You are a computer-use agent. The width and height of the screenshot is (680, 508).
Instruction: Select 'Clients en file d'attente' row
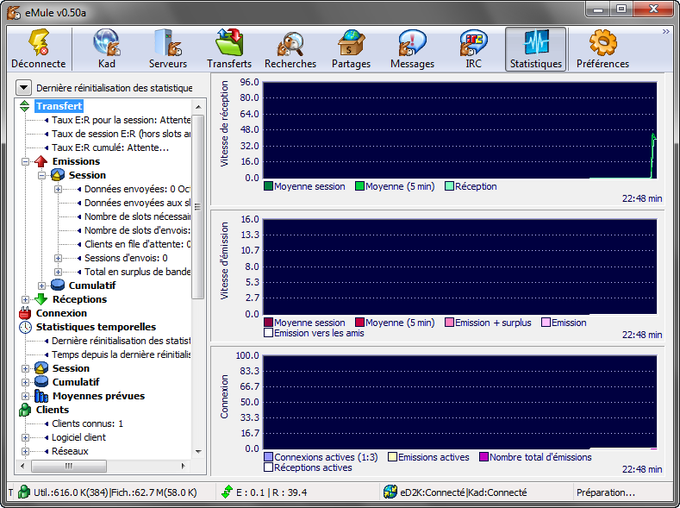(x=137, y=244)
